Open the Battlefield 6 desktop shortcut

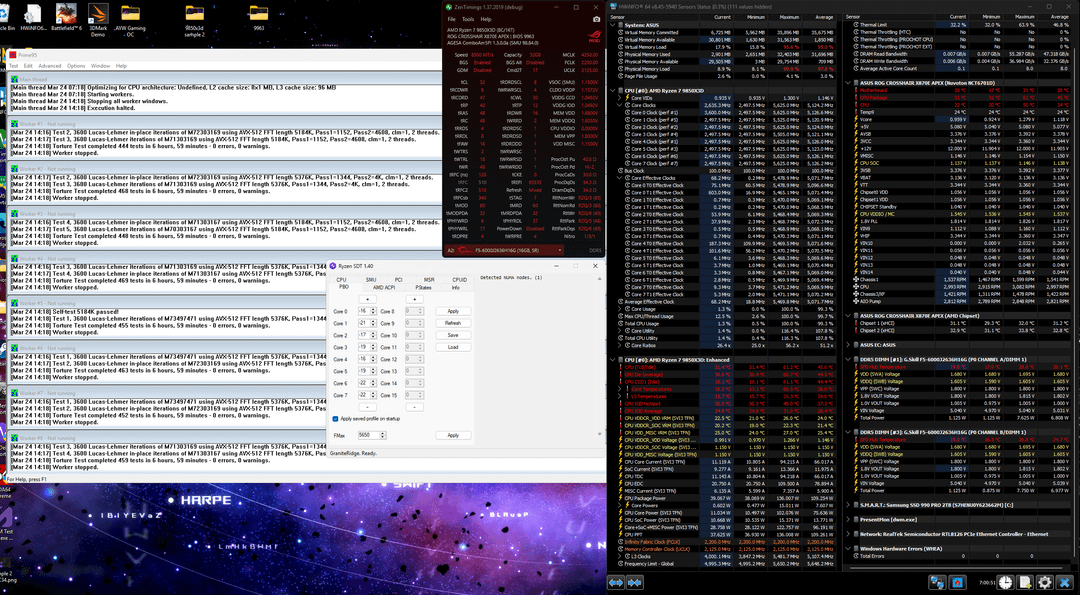[68, 17]
